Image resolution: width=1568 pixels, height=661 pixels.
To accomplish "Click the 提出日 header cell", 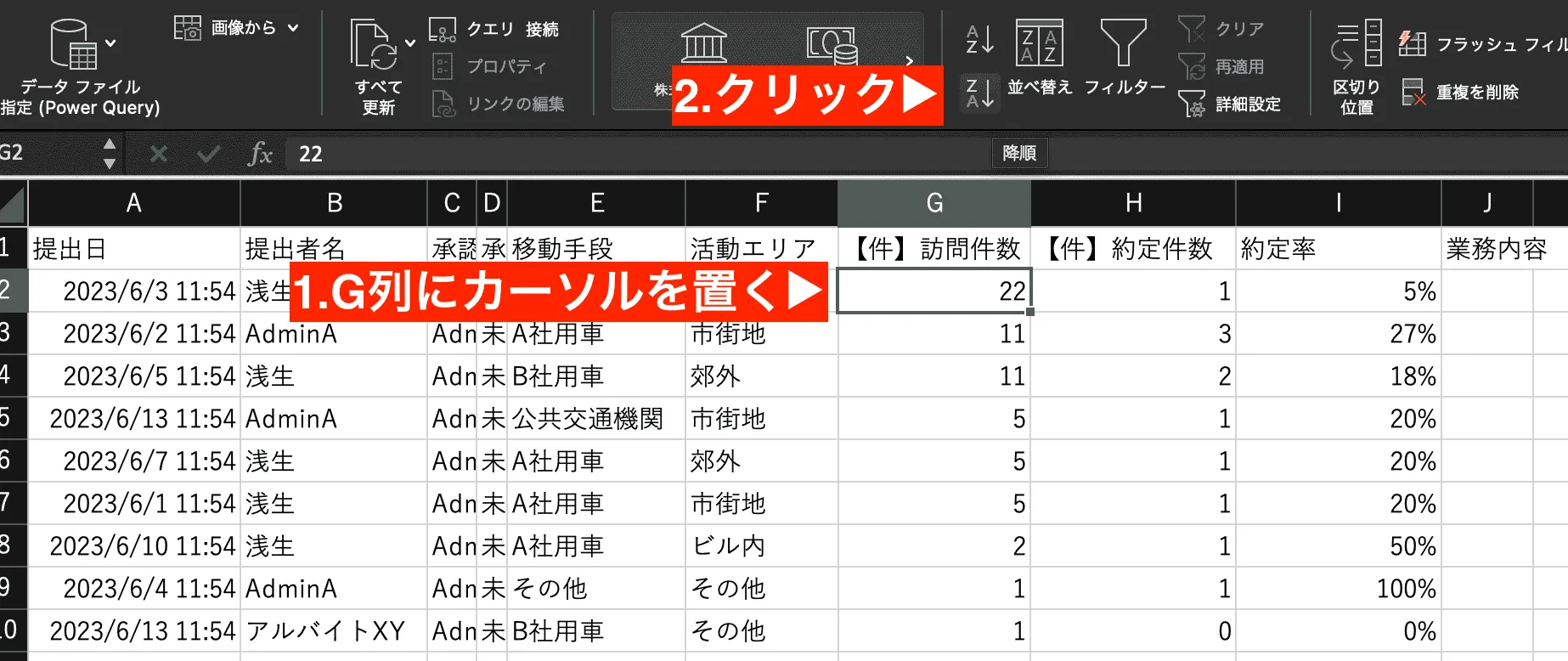I will tap(134, 248).
